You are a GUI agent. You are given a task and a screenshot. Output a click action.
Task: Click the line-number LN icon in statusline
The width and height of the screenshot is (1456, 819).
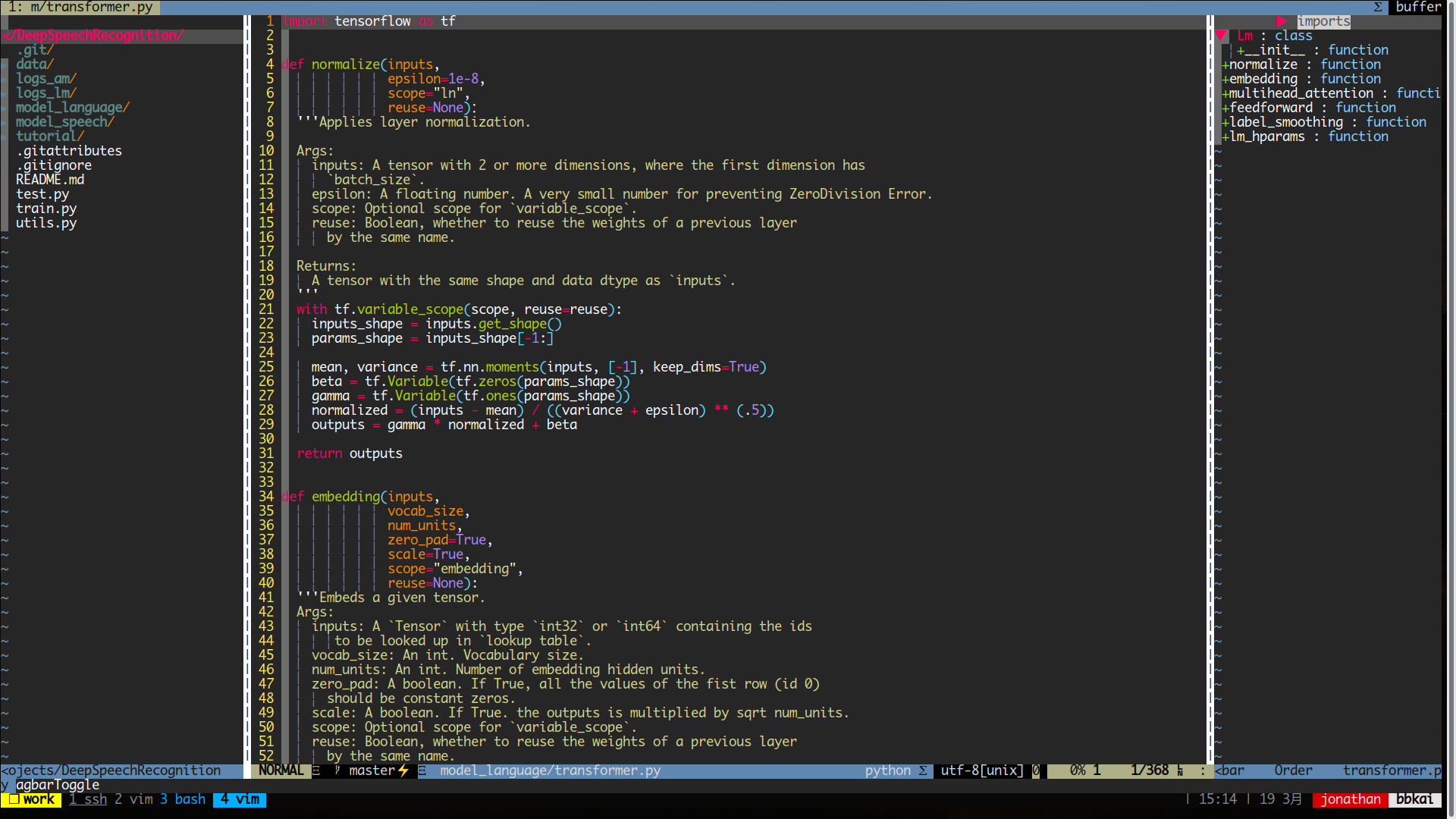[x=1180, y=770]
